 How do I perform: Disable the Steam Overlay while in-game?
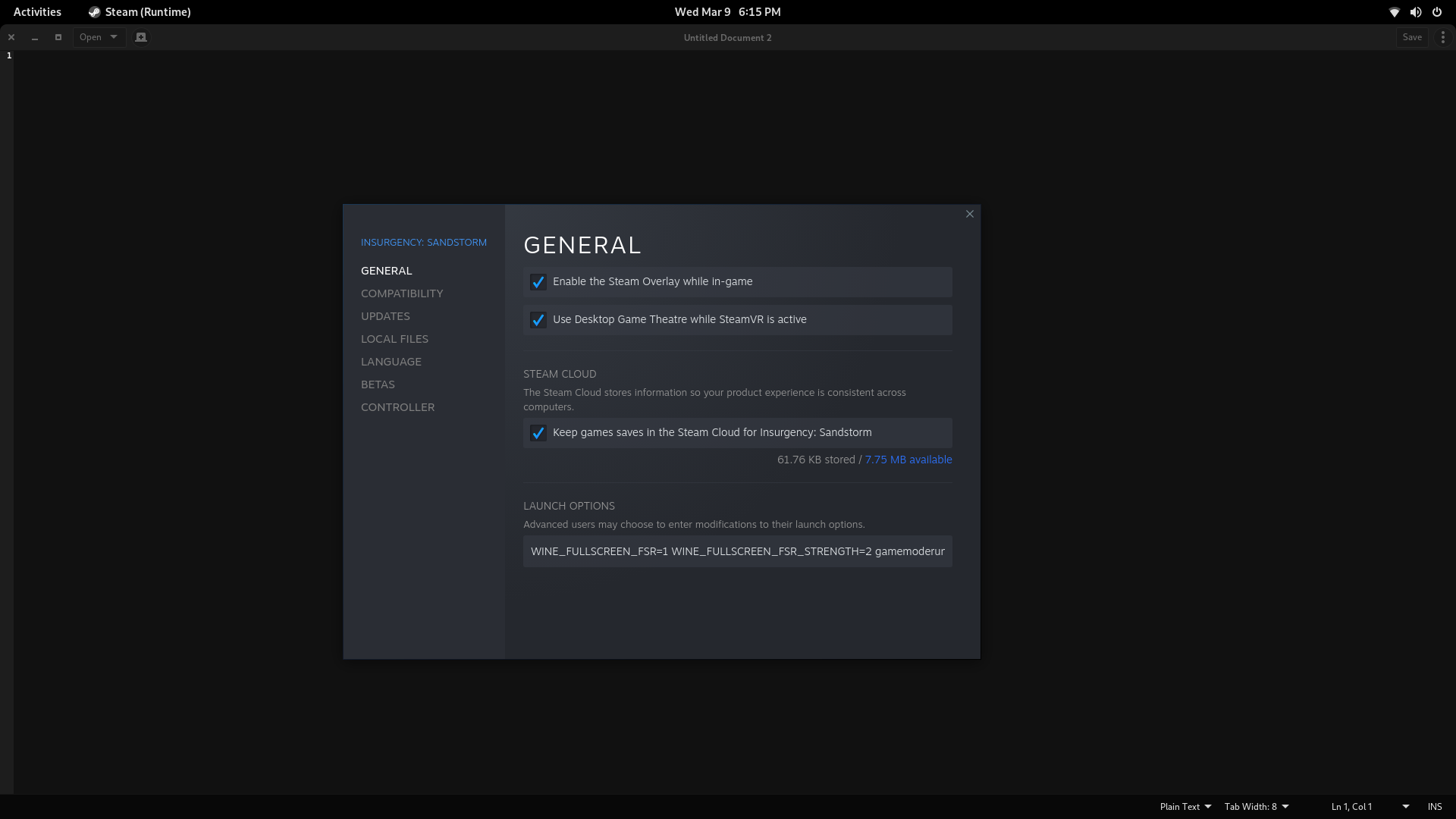(x=538, y=281)
